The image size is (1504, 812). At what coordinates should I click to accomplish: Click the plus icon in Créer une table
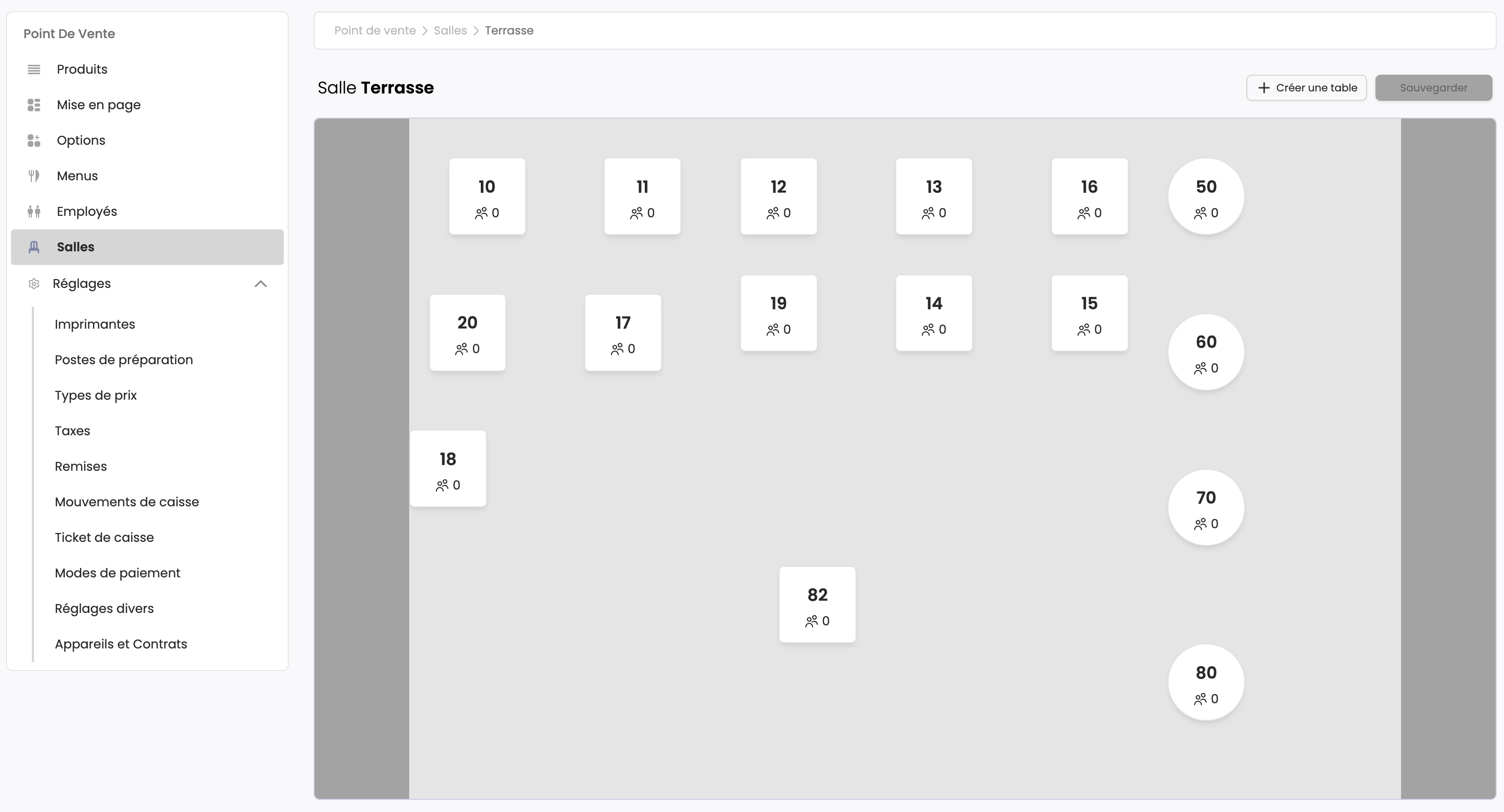[x=1264, y=88]
